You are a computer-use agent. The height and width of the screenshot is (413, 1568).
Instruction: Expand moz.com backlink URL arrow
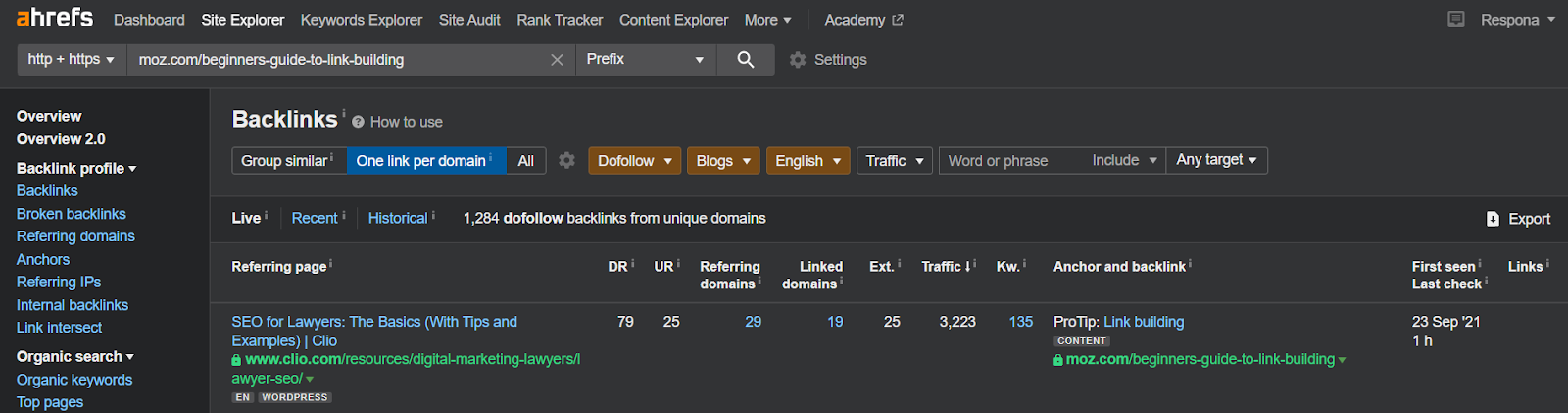(x=1342, y=360)
